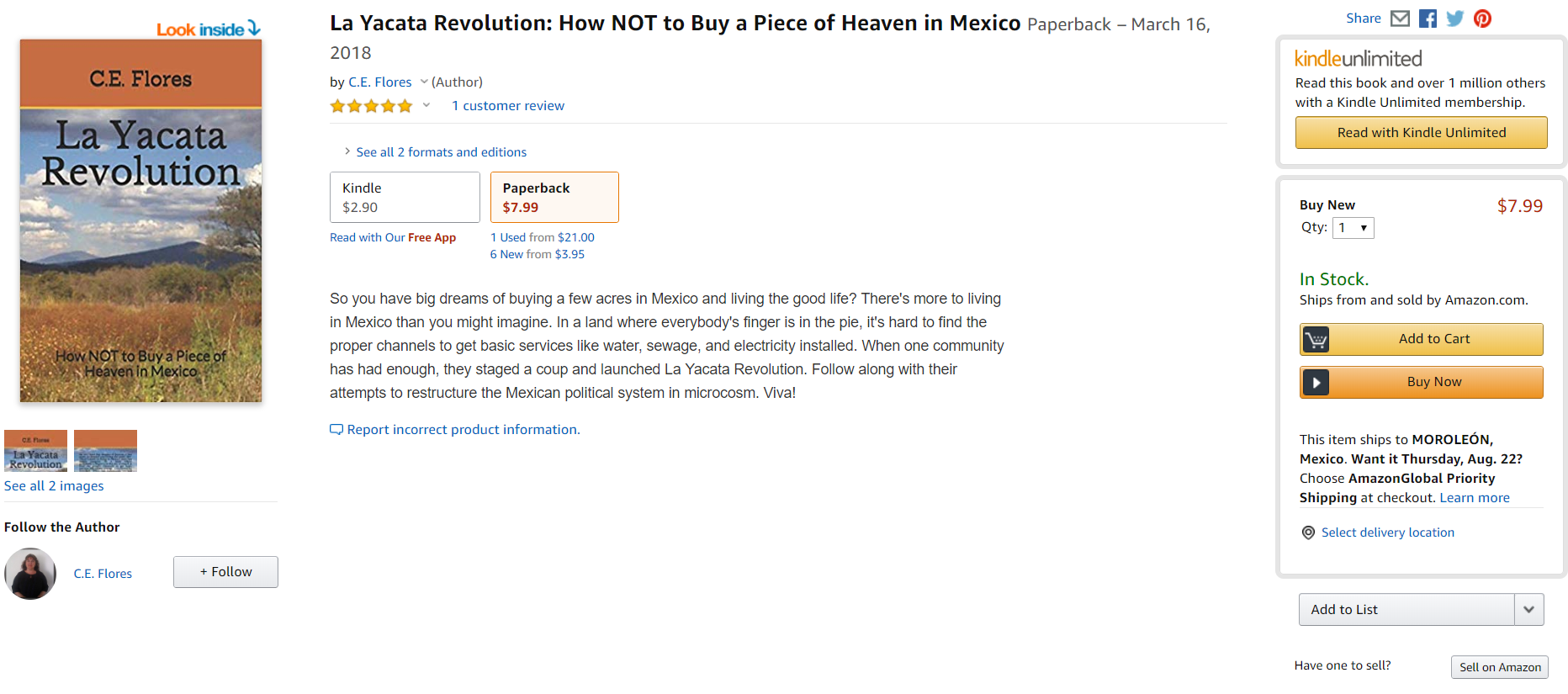The width and height of the screenshot is (1568, 694).
Task: Click the five-star rating icons
Action: 371,106
